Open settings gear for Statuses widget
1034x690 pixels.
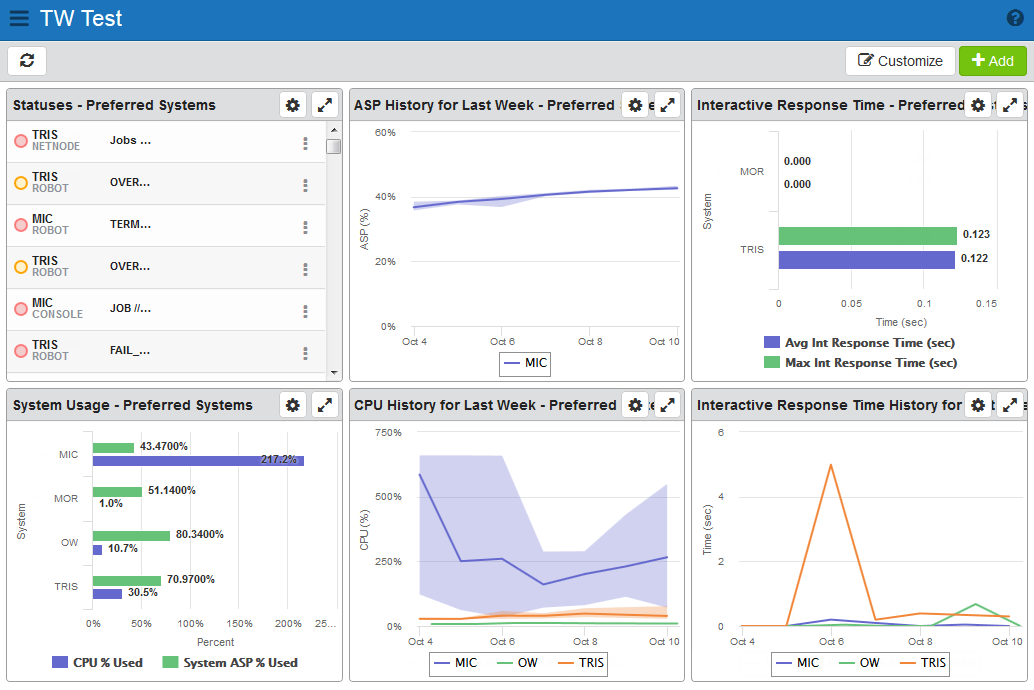pos(293,105)
